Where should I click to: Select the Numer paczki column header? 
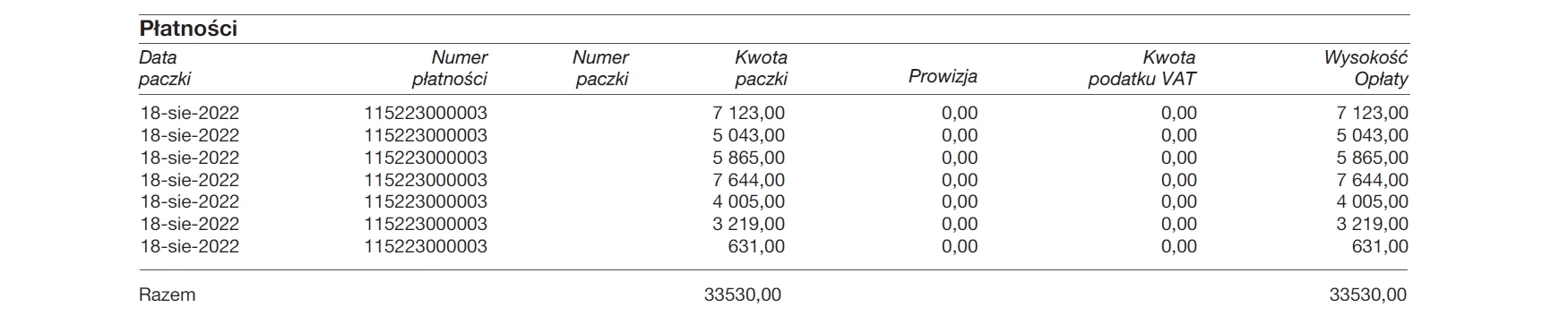(600, 68)
